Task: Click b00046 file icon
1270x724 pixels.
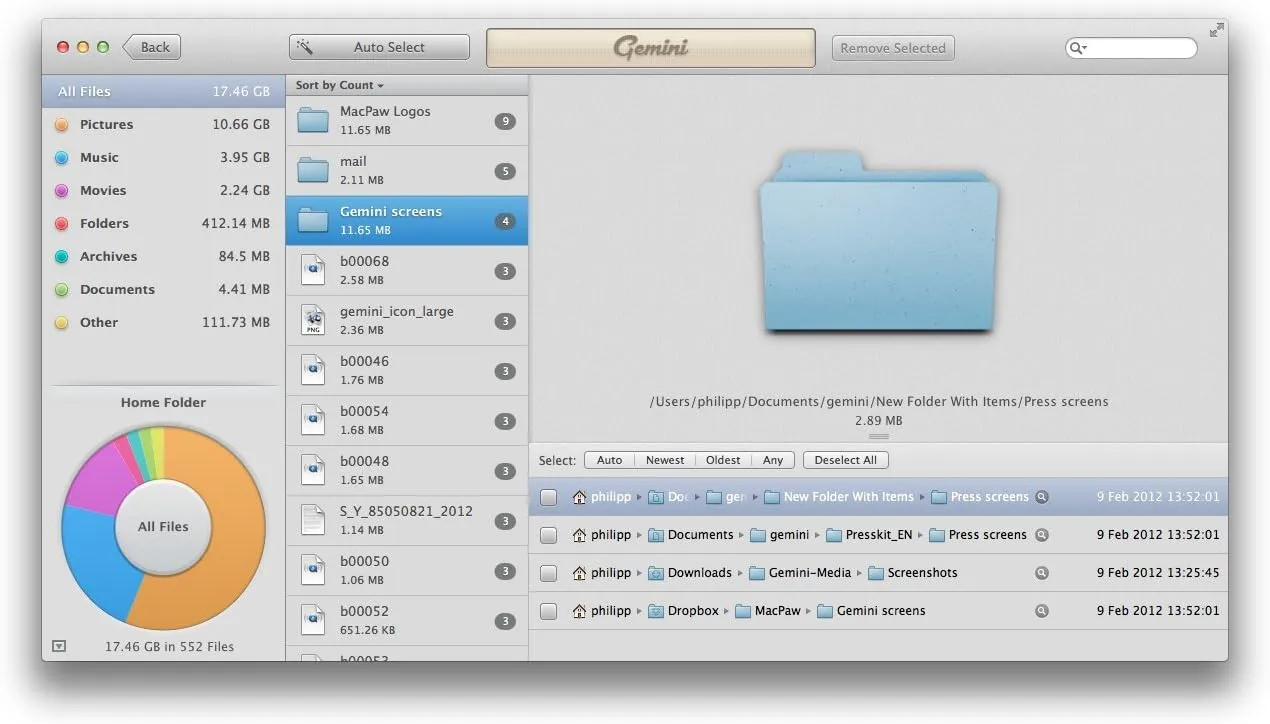Action: pos(313,371)
